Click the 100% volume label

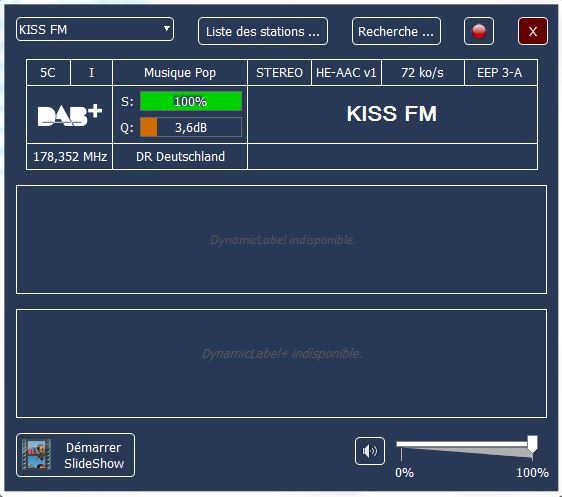[x=532, y=473]
